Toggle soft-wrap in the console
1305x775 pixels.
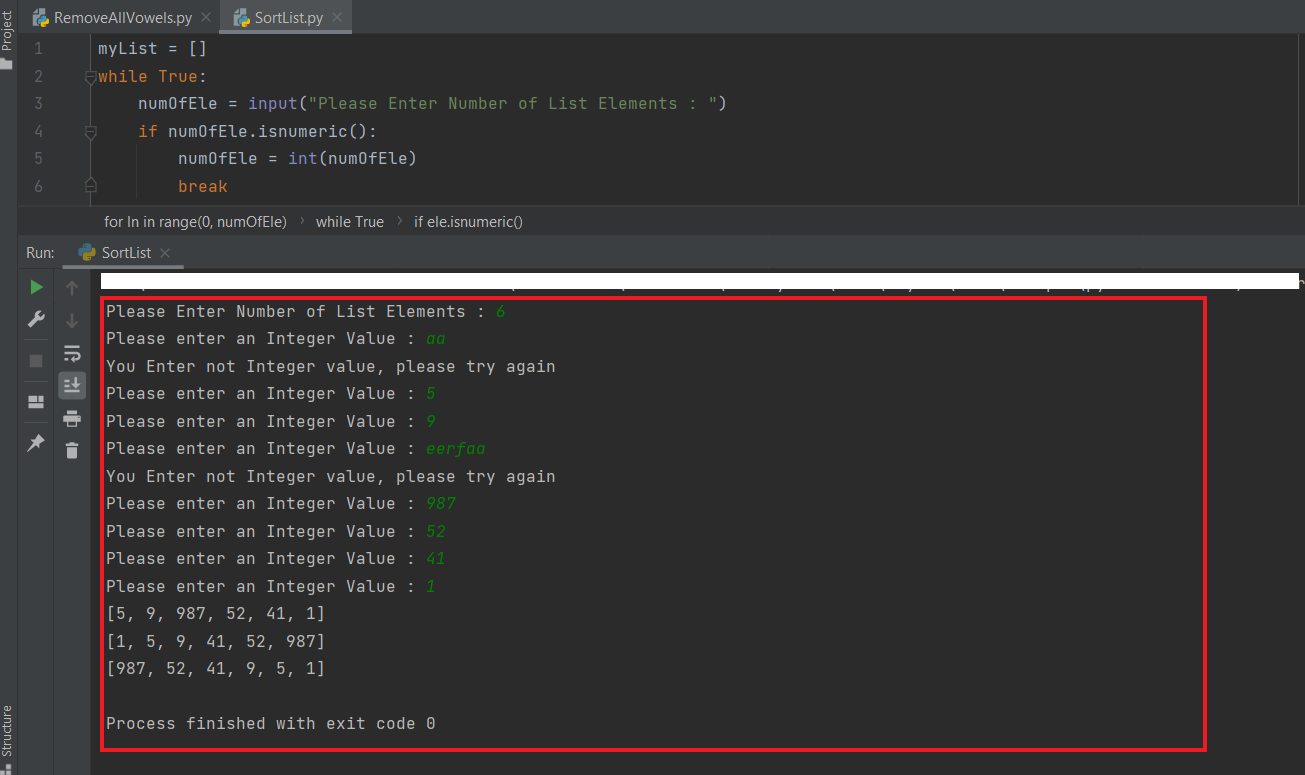(71, 352)
